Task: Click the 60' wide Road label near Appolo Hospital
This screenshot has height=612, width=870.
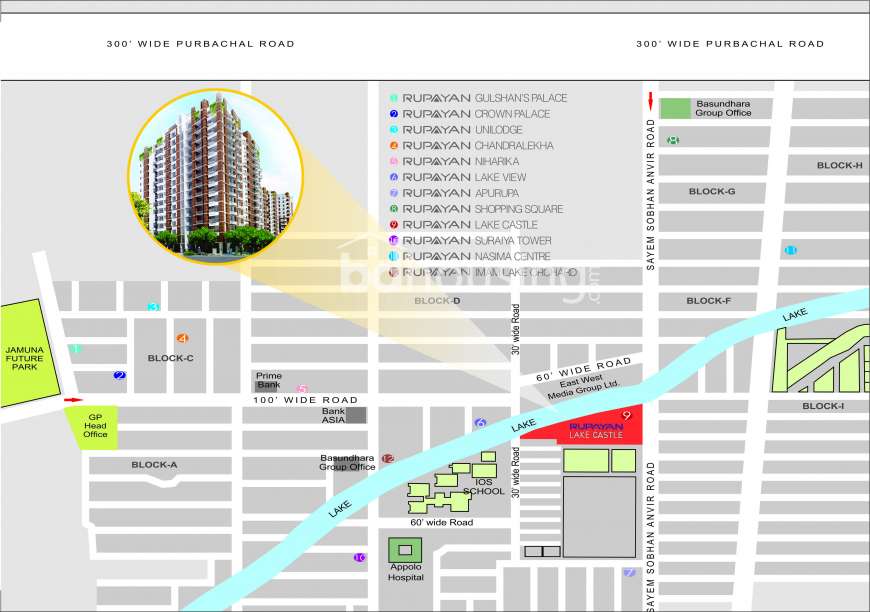Action: coord(442,523)
